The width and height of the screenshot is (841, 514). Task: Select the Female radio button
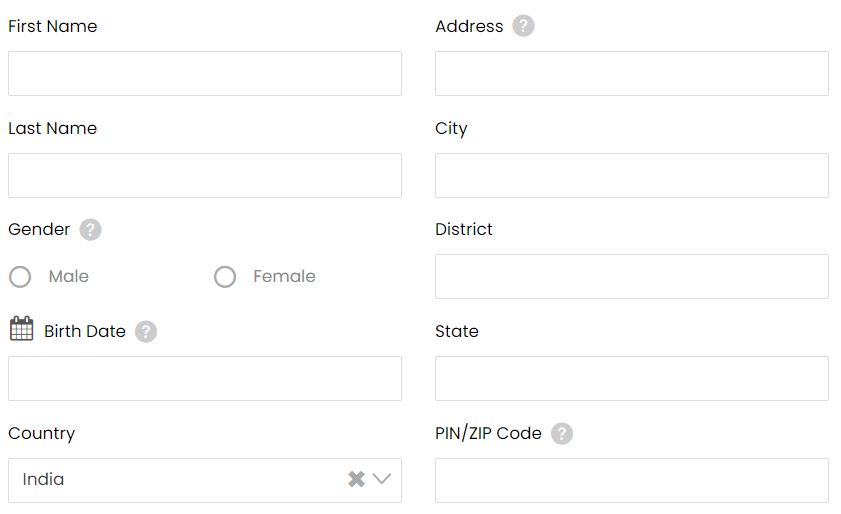tap(225, 277)
